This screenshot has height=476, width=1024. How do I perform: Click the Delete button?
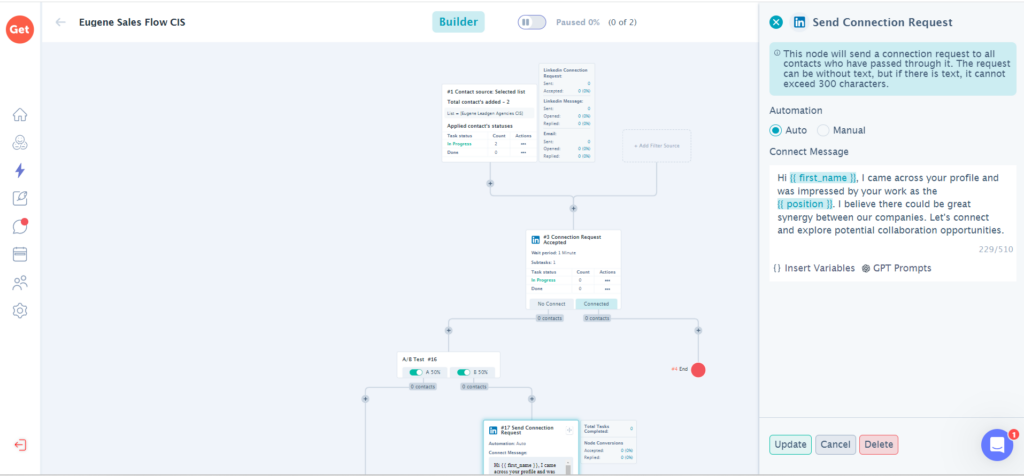tap(878, 445)
